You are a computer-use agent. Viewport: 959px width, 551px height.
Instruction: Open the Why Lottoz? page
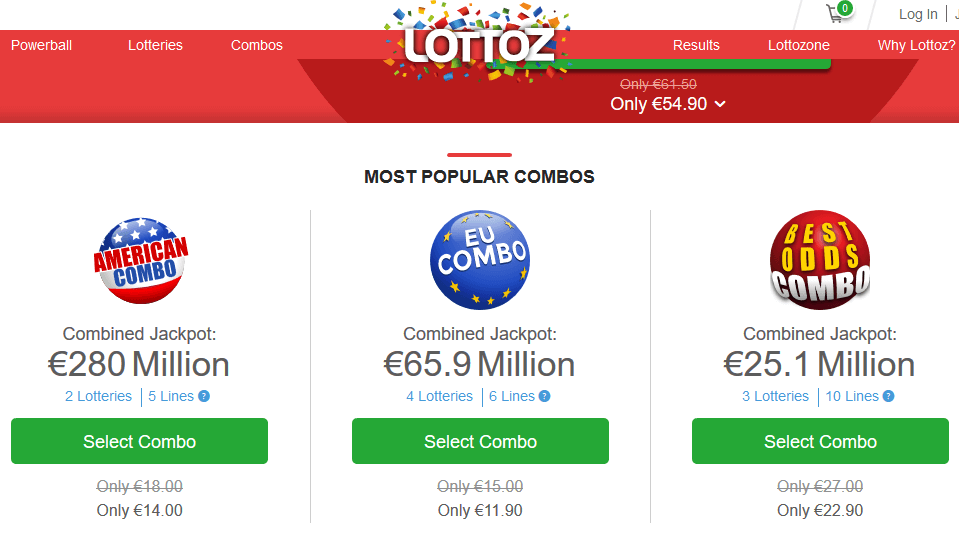tap(916, 45)
